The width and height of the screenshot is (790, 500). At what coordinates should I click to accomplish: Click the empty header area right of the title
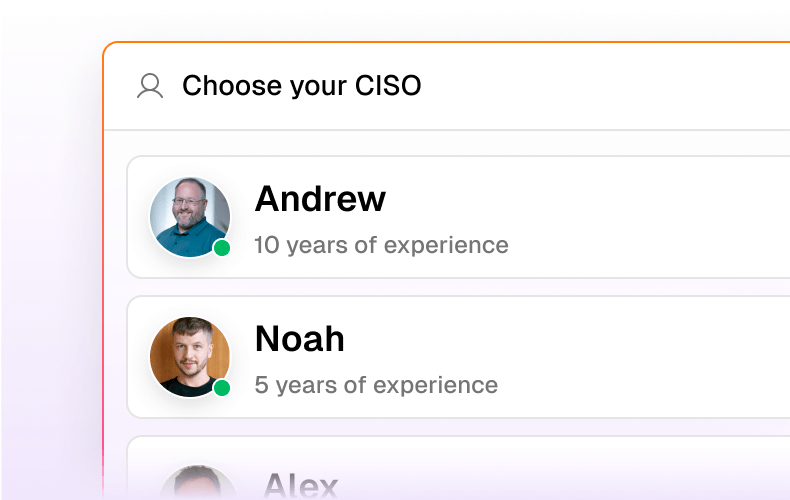click(x=605, y=86)
